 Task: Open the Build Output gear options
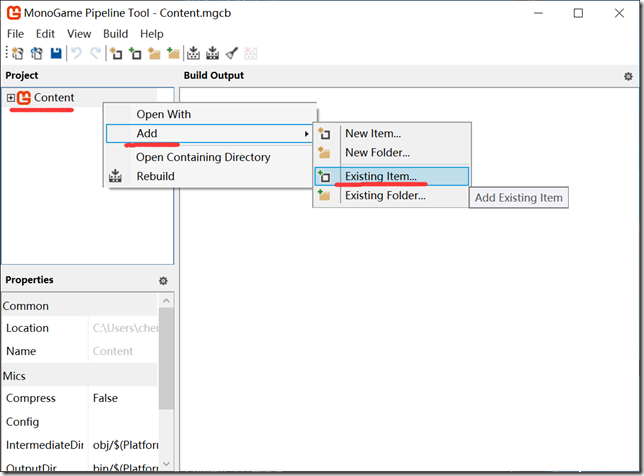click(x=628, y=76)
